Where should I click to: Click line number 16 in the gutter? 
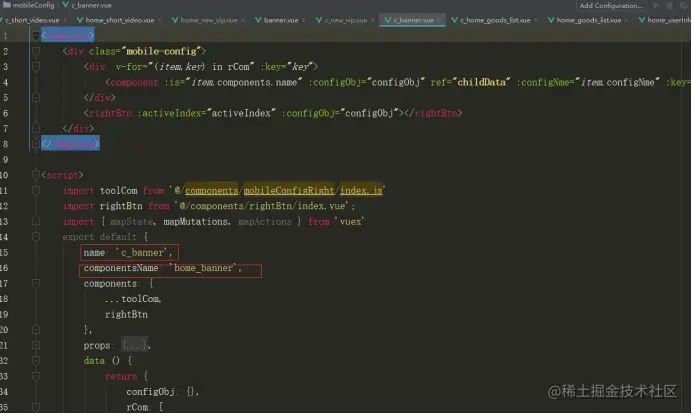coord(4,268)
